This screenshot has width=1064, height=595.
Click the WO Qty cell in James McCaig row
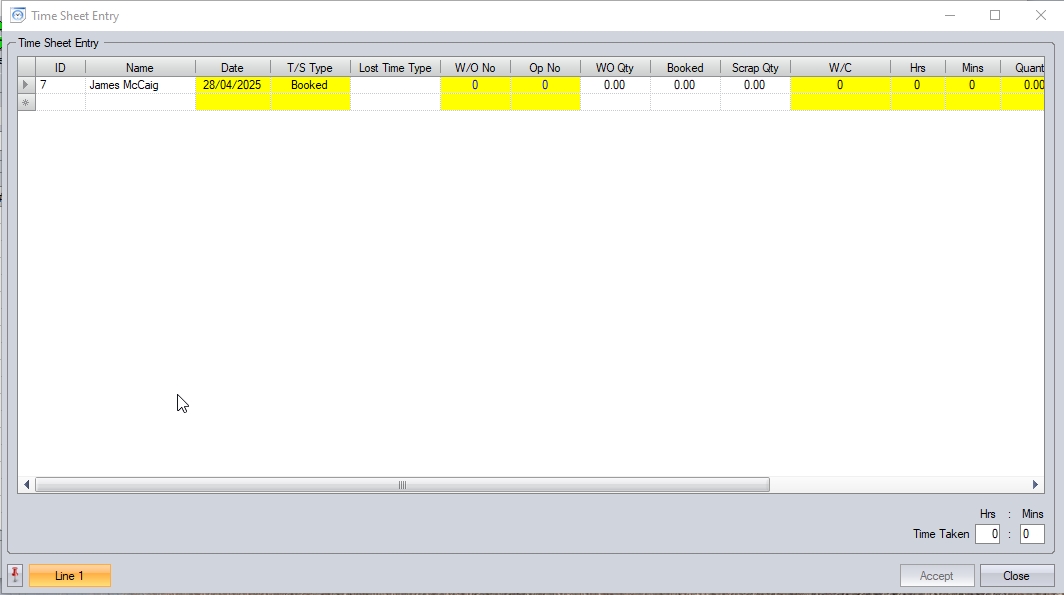[x=615, y=85]
